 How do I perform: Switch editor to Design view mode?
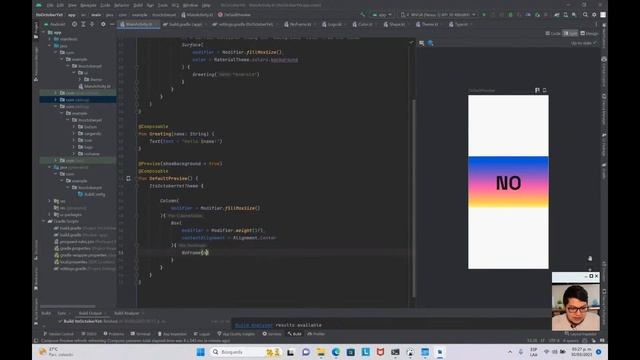coord(589,33)
